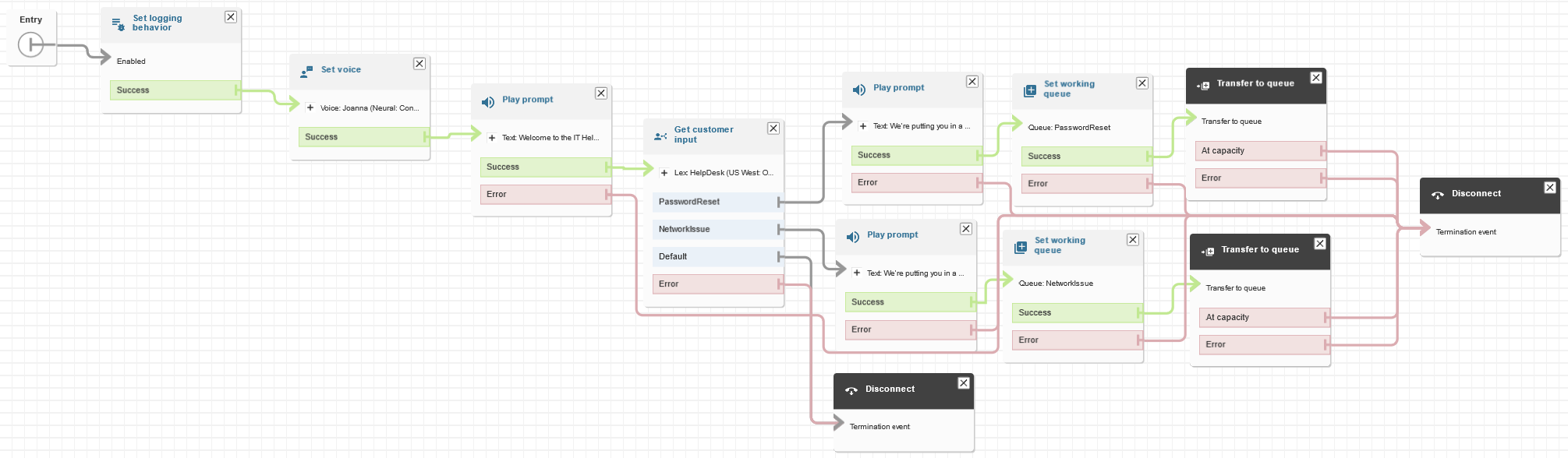Image resolution: width=1568 pixels, height=458 pixels.
Task: Expand the Welcome to the IT text prompt
Action: 492,138
